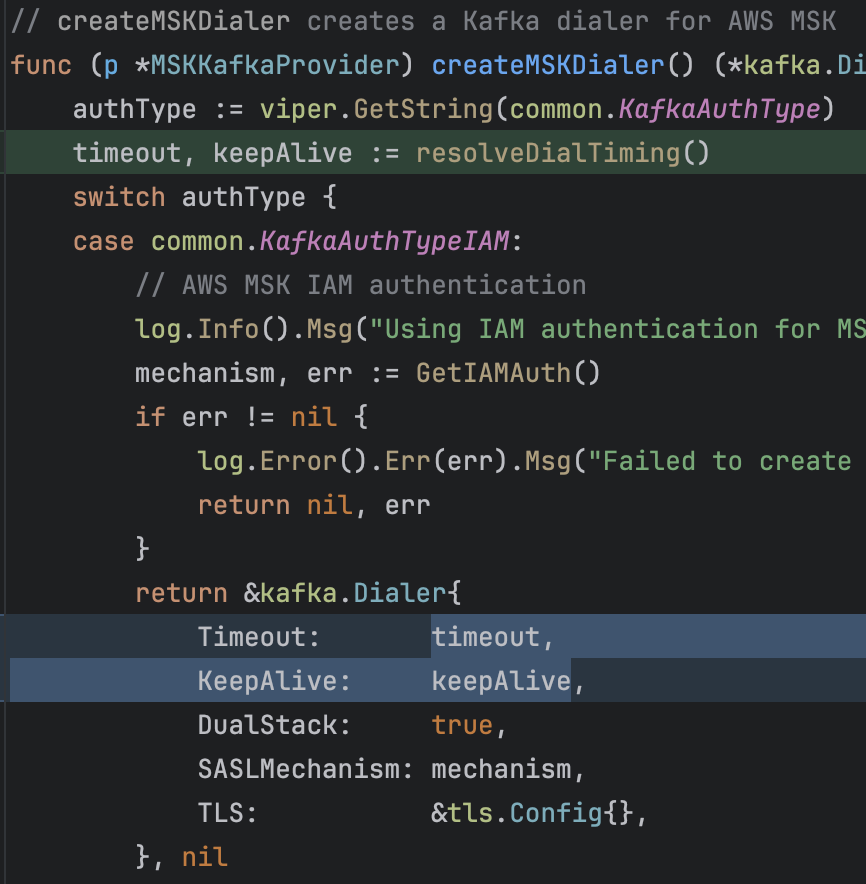Click 'if err != nil' condition
This screenshot has height=884, width=866.
236,417
